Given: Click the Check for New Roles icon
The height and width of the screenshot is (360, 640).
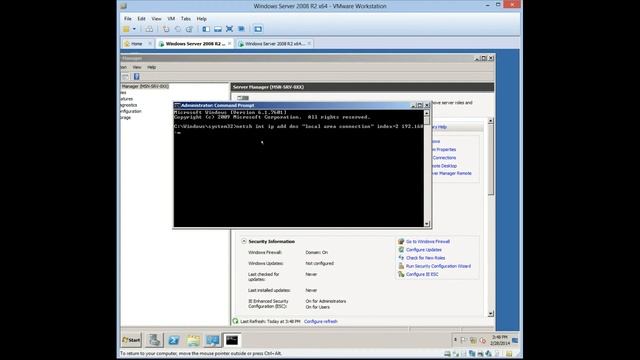Looking at the screenshot, I should 401,258.
